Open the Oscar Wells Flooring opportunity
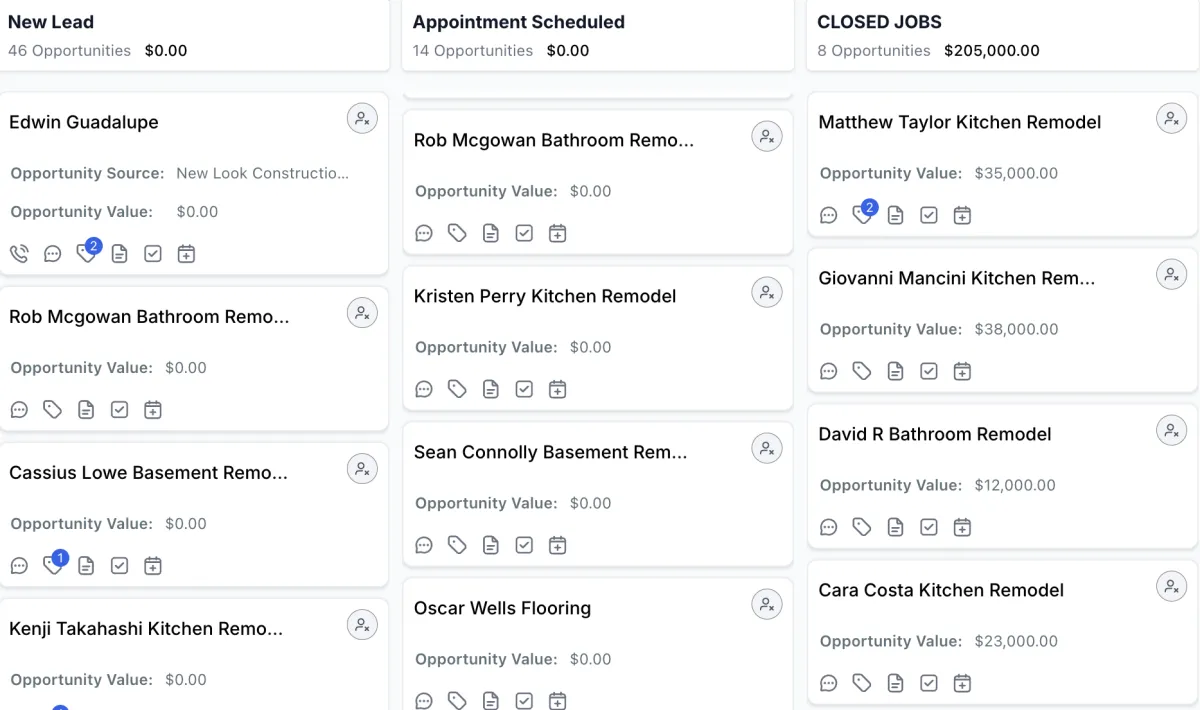The width and height of the screenshot is (1200, 710). 502,608
